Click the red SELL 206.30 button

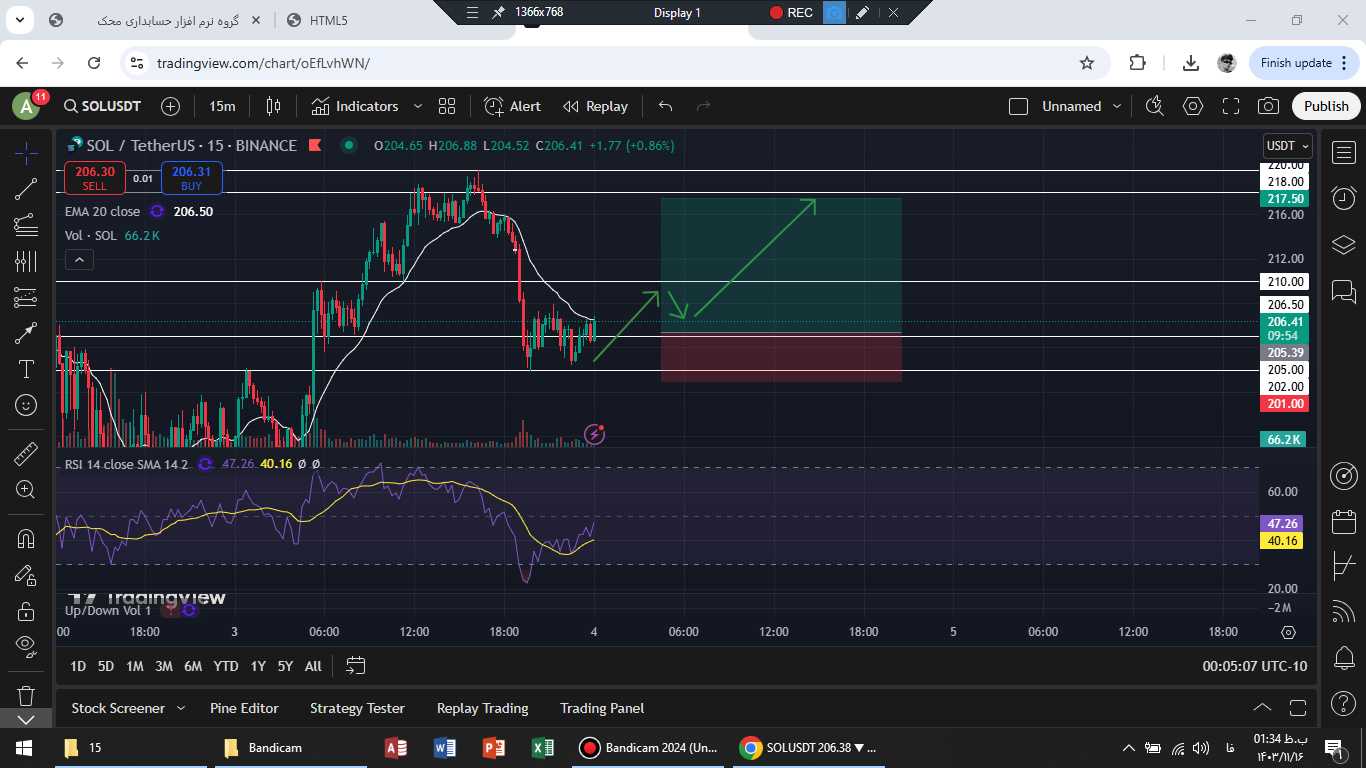coord(95,178)
